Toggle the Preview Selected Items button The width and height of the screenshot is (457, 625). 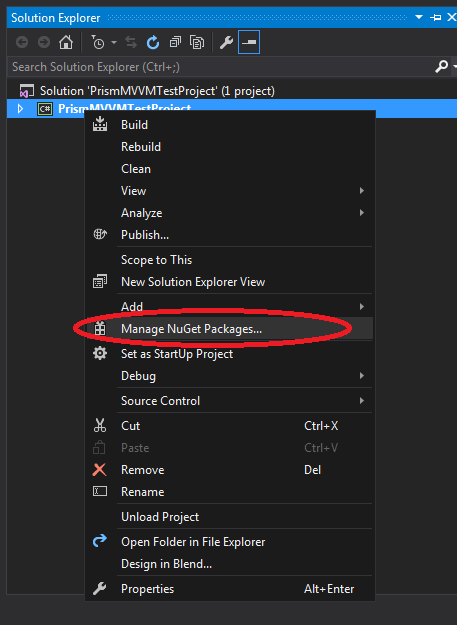point(249,42)
